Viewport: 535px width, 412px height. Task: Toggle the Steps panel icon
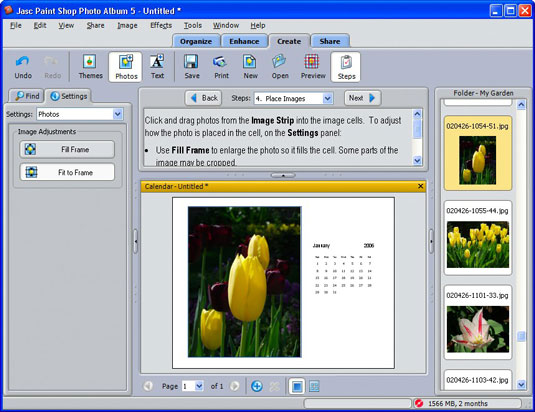click(x=346, y=67)
